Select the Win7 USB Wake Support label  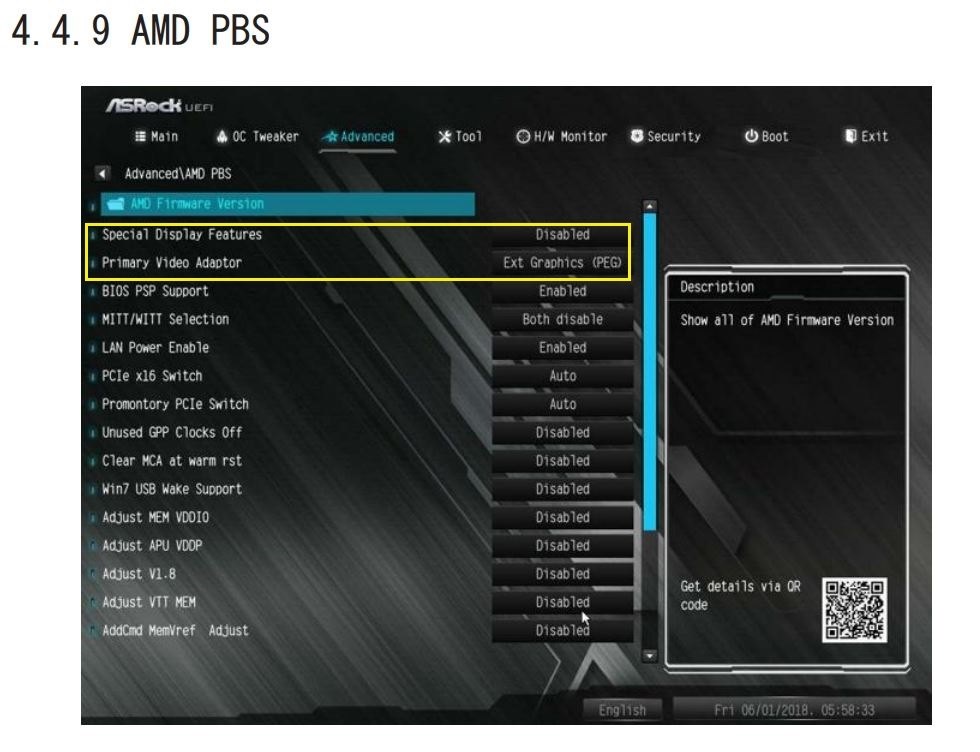172,489
